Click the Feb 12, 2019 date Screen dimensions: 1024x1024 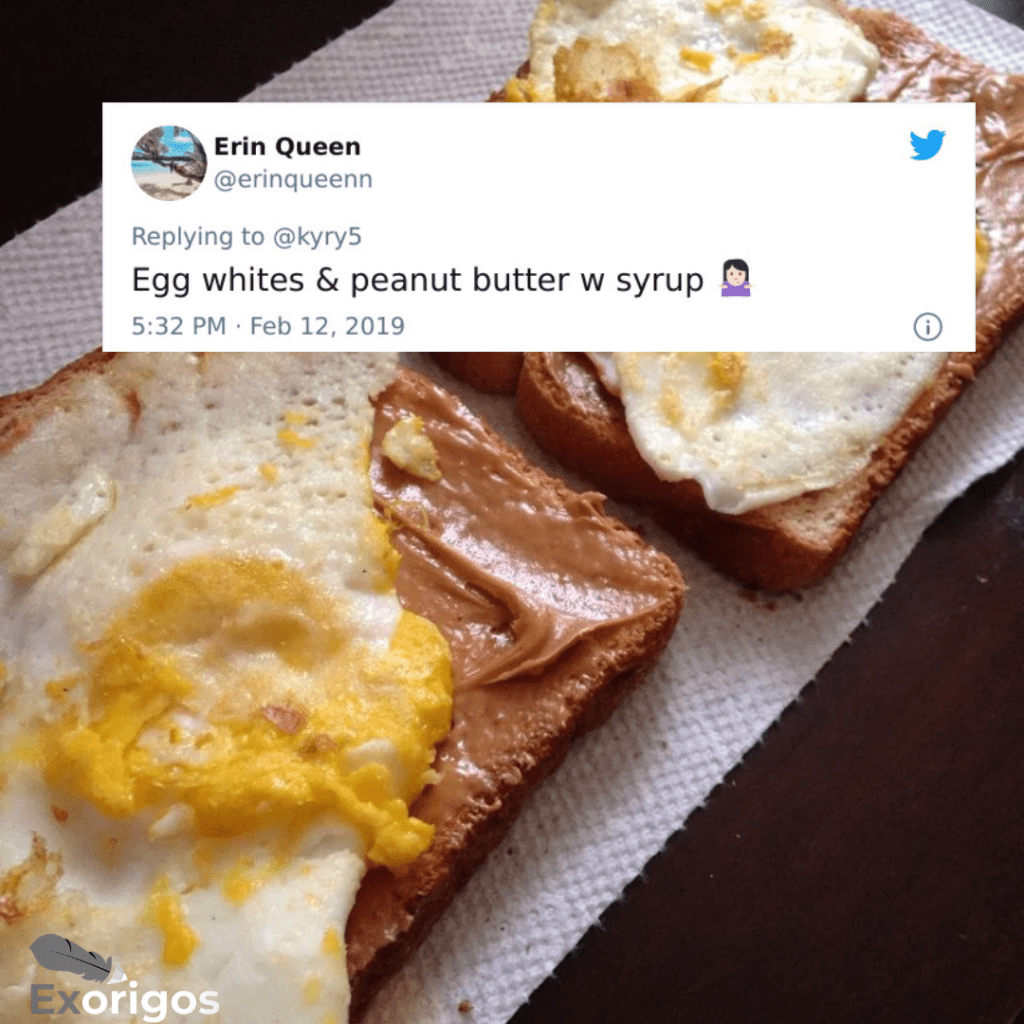pyautogui.click(x=327, y=326)
